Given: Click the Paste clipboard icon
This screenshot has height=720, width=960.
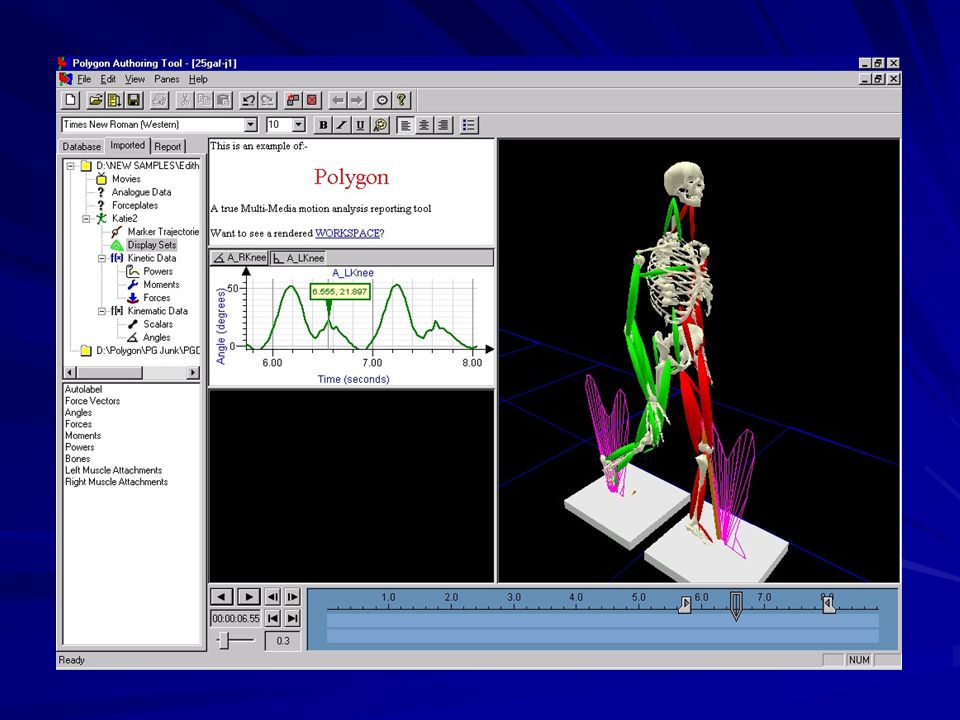Looking at the screenshot, I should [223, 100].
